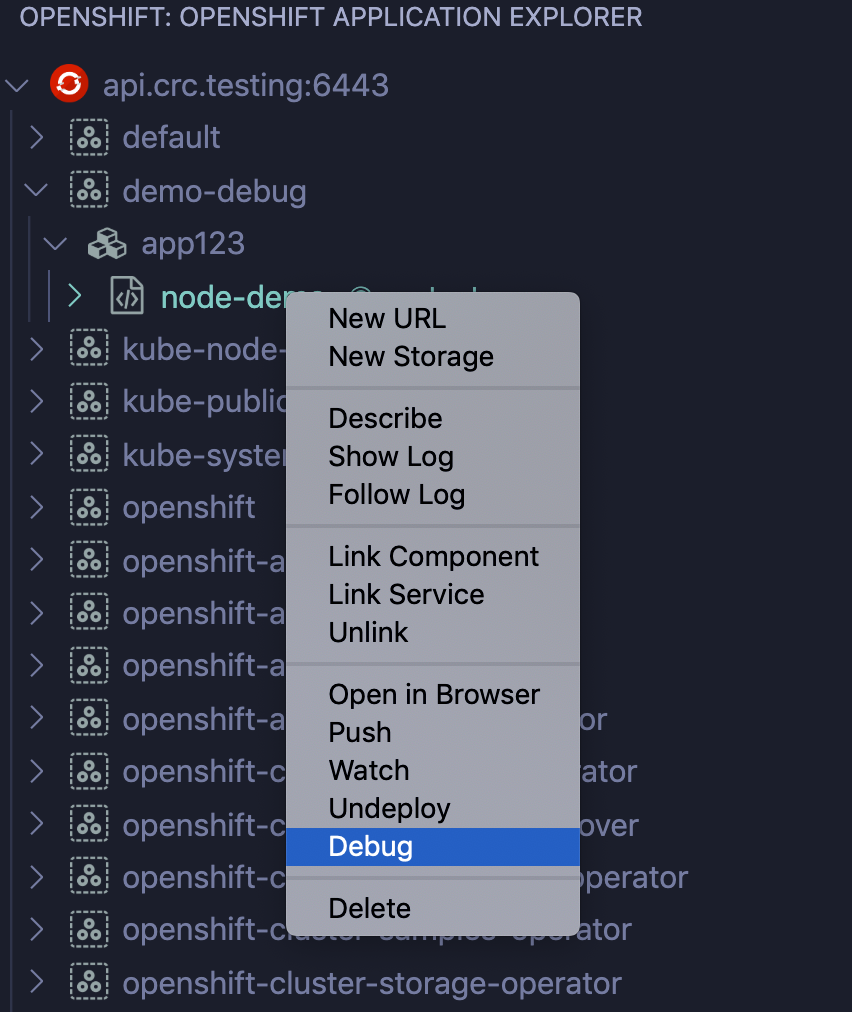
Task: Collapse the demo-debug project
Action: pos(37,190)
